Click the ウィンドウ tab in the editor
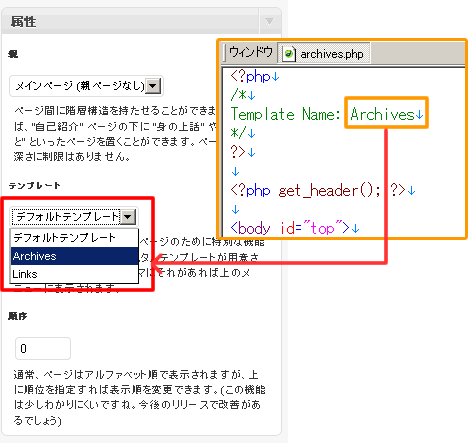This screenshot has width=468, height=443. pos(251,52)
